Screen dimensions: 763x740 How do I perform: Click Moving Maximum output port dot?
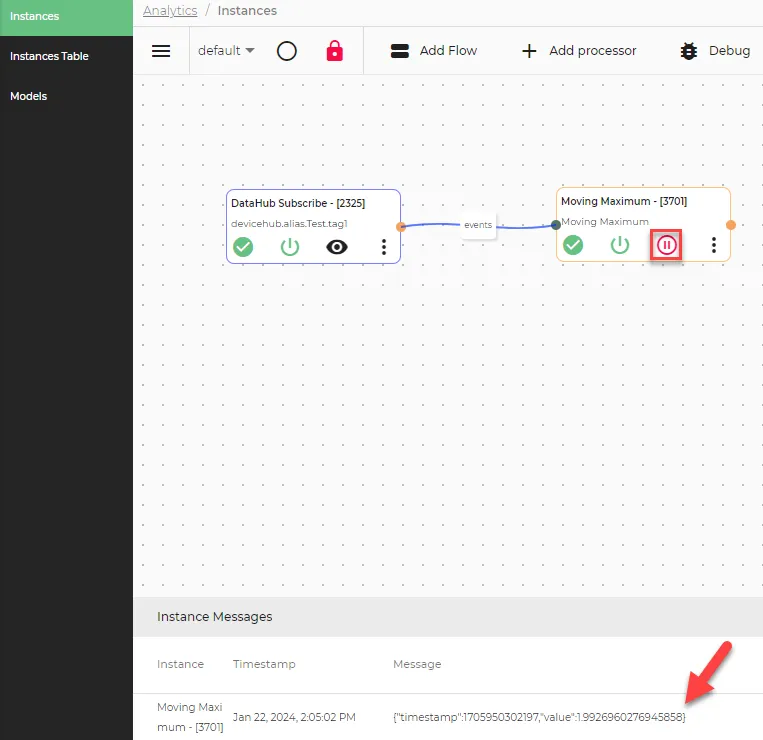point(730,225)
